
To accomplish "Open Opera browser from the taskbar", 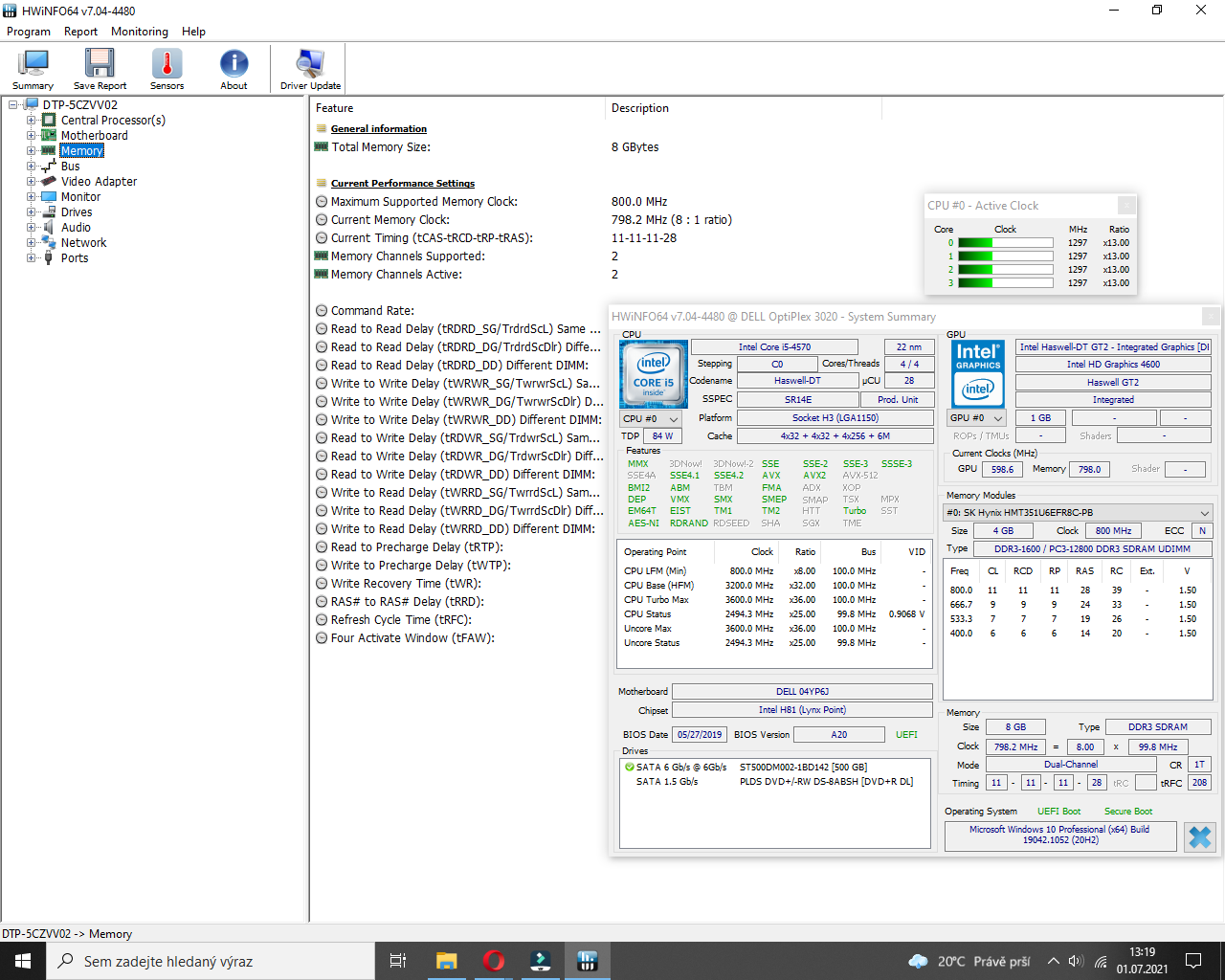I will (494, 961).
